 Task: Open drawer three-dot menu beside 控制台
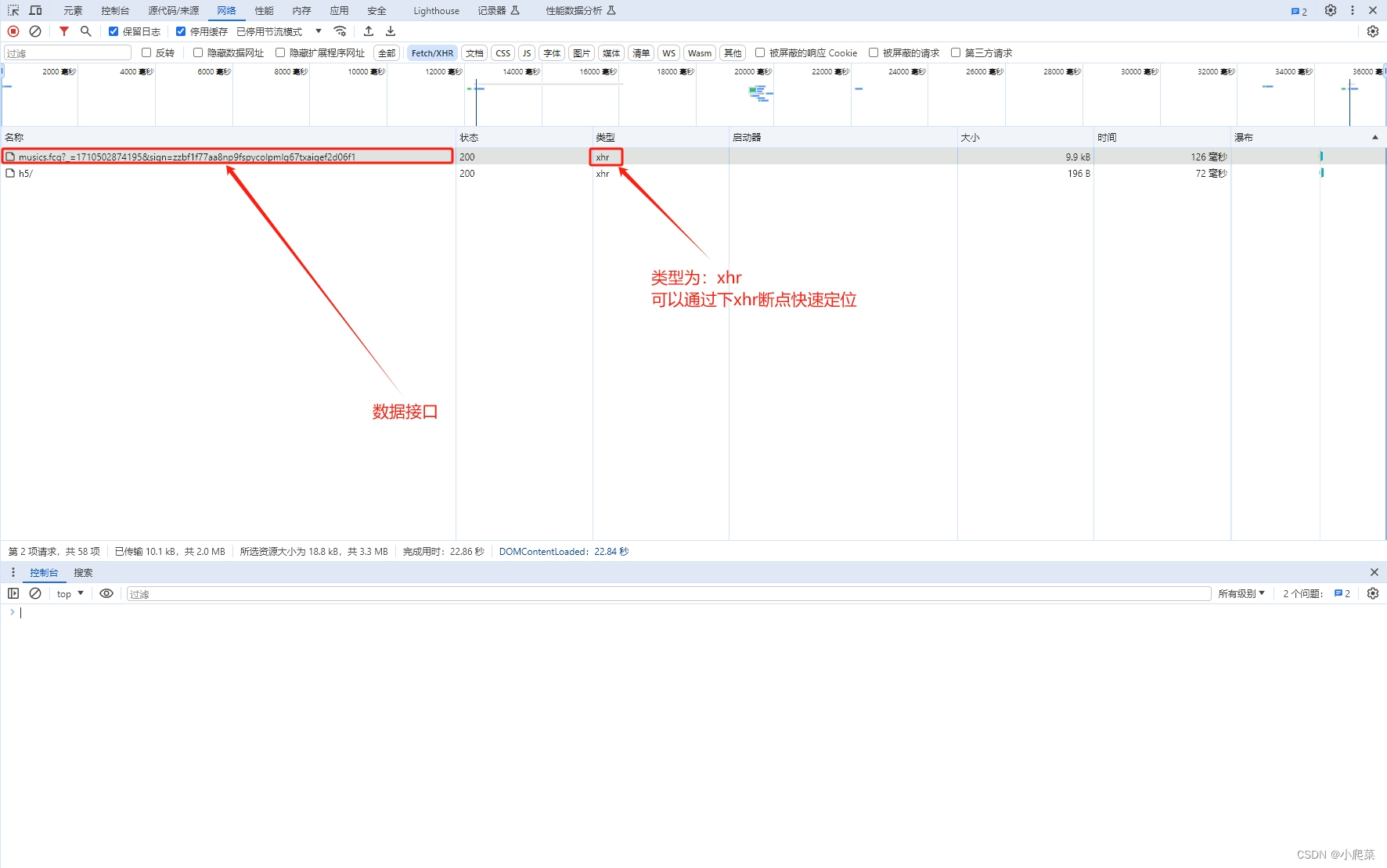(x=13, y=572)
